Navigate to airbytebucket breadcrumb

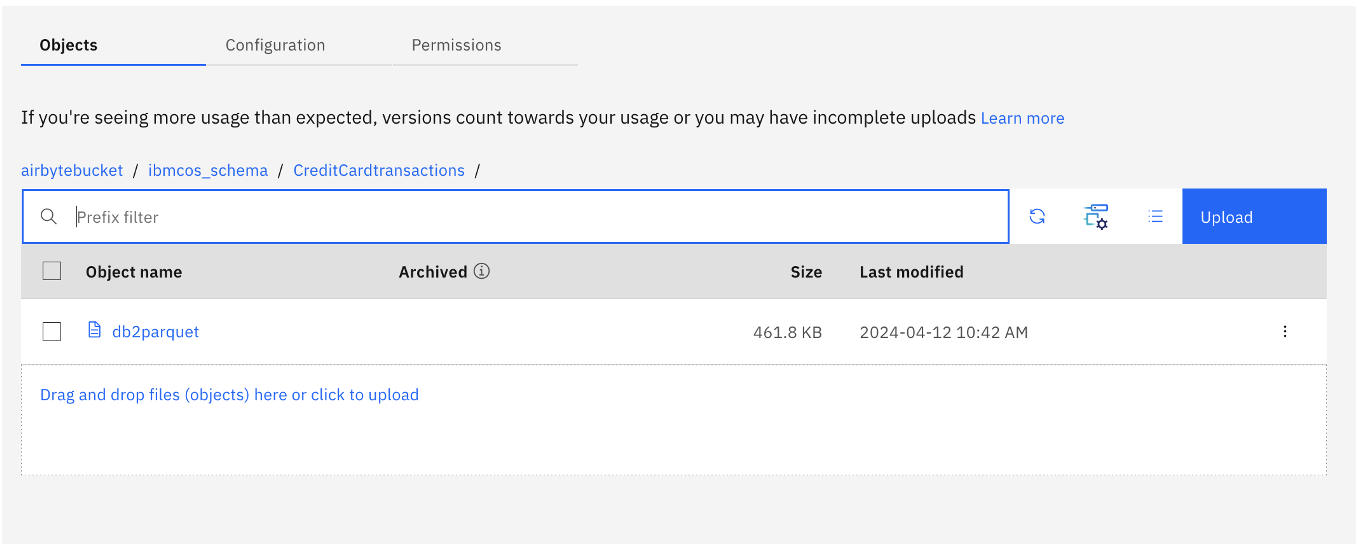coord(72,170)
